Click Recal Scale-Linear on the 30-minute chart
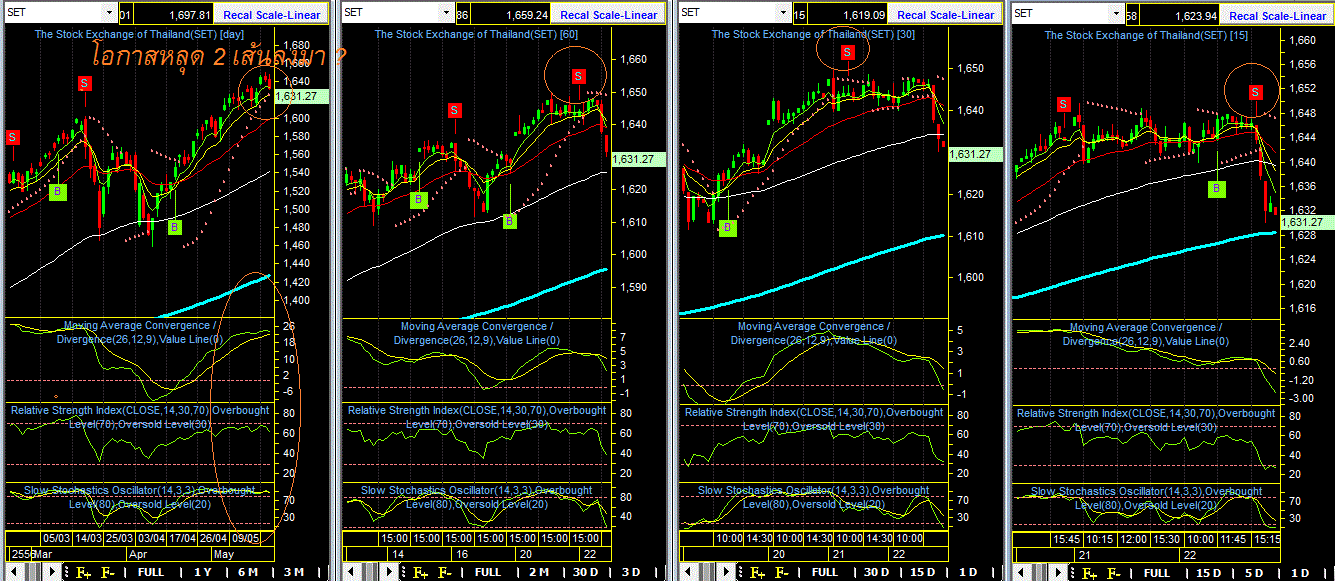The width and height of the screenshot is (1335, 581). 946,14
